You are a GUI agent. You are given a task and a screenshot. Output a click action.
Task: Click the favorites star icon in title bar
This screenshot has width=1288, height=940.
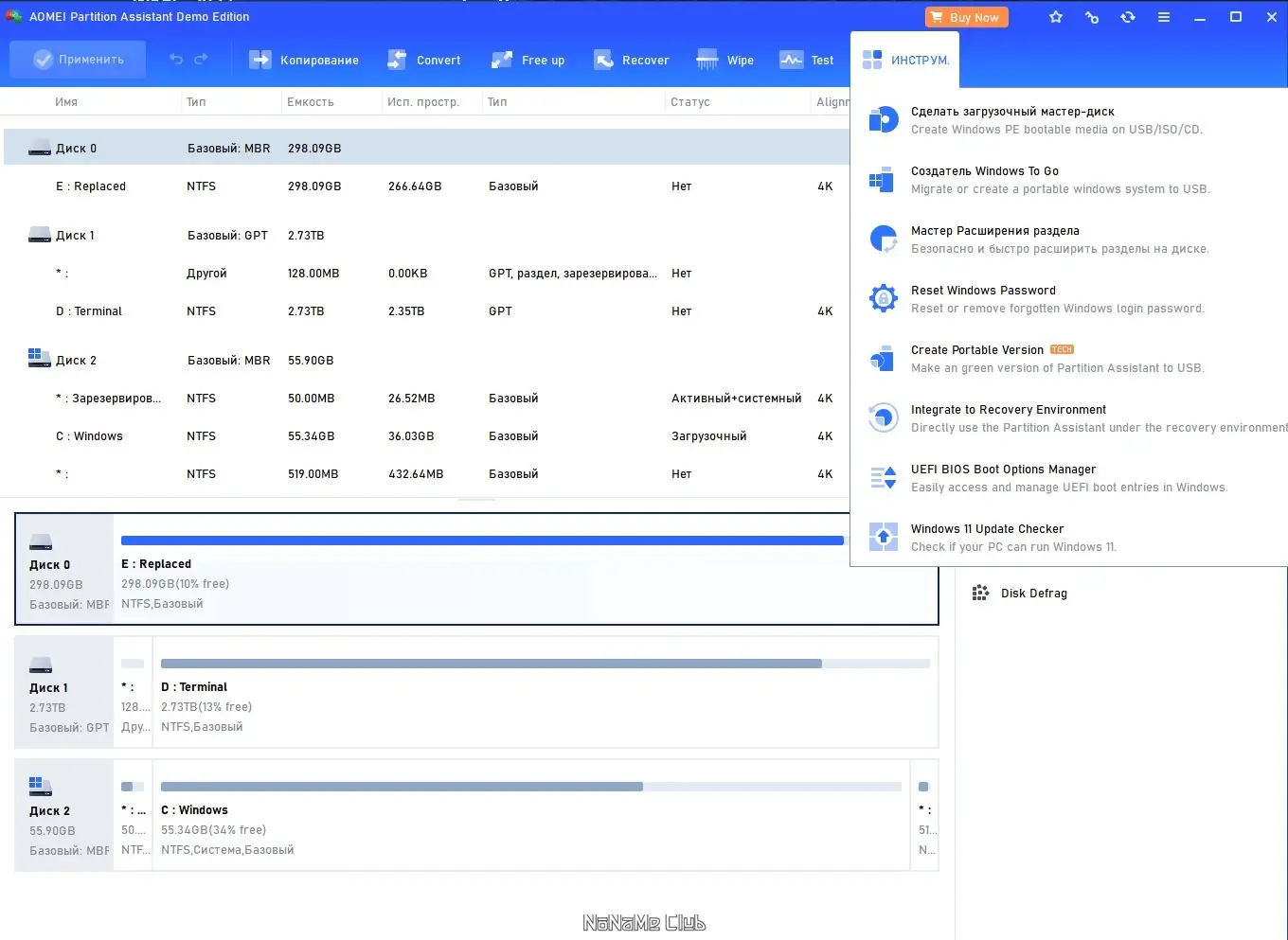point(1056,17)
